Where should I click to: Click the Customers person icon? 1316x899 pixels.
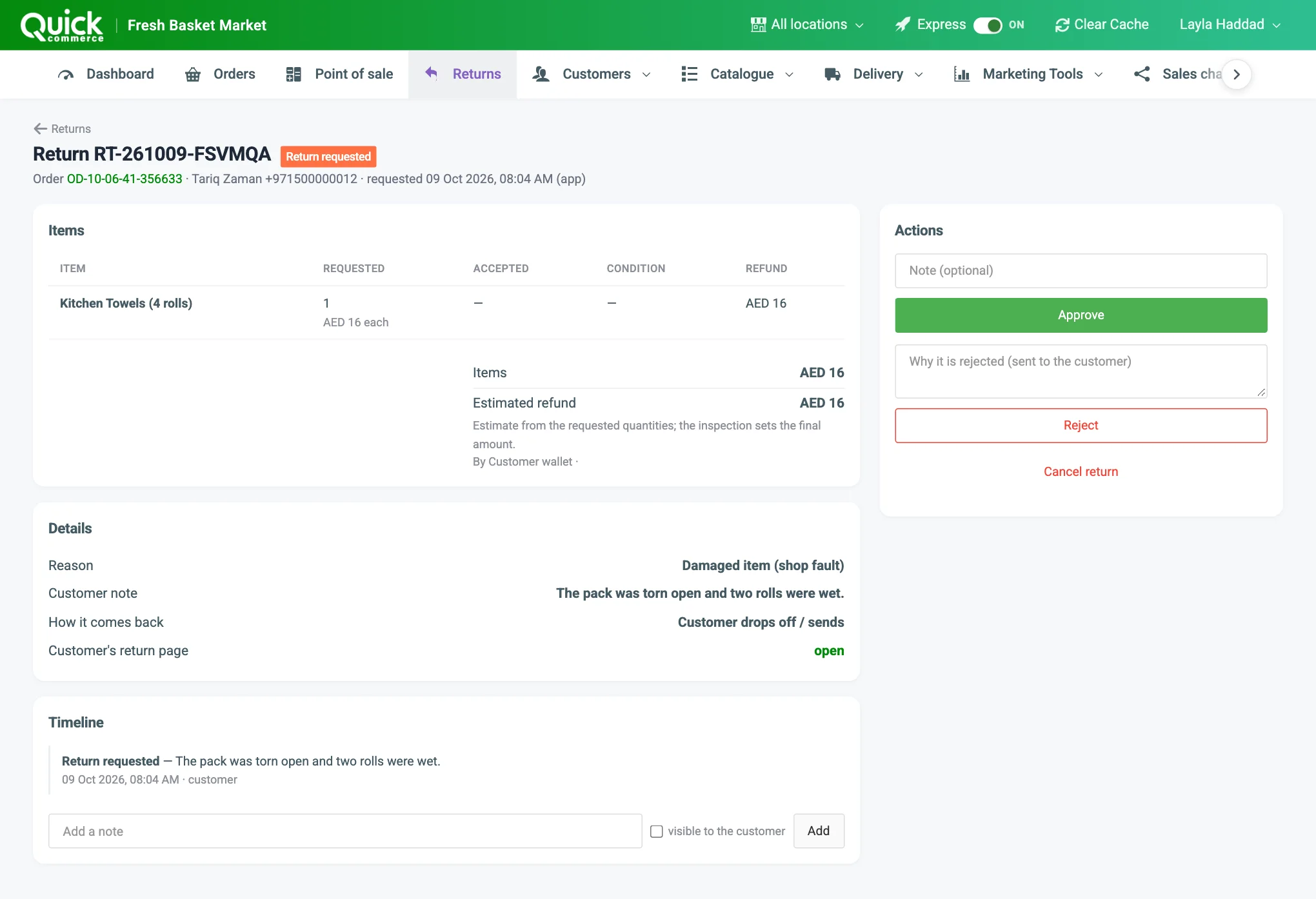(541, 74)
